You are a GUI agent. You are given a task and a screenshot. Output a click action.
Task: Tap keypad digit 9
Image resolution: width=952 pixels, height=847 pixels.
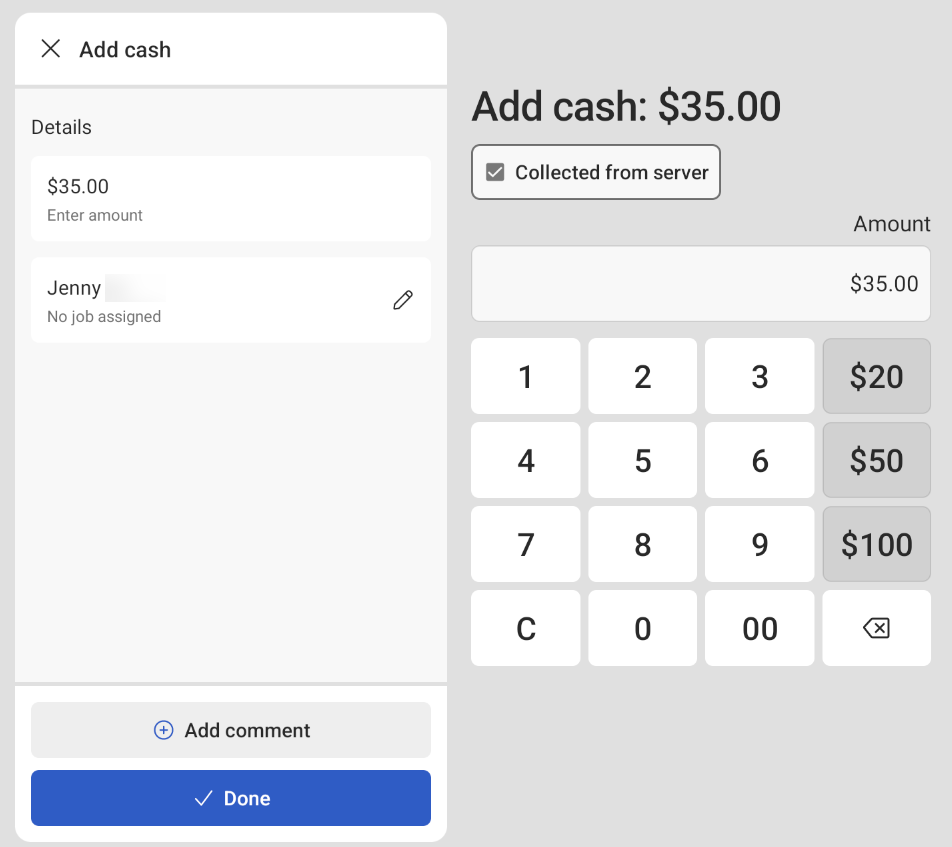[760, 544]
